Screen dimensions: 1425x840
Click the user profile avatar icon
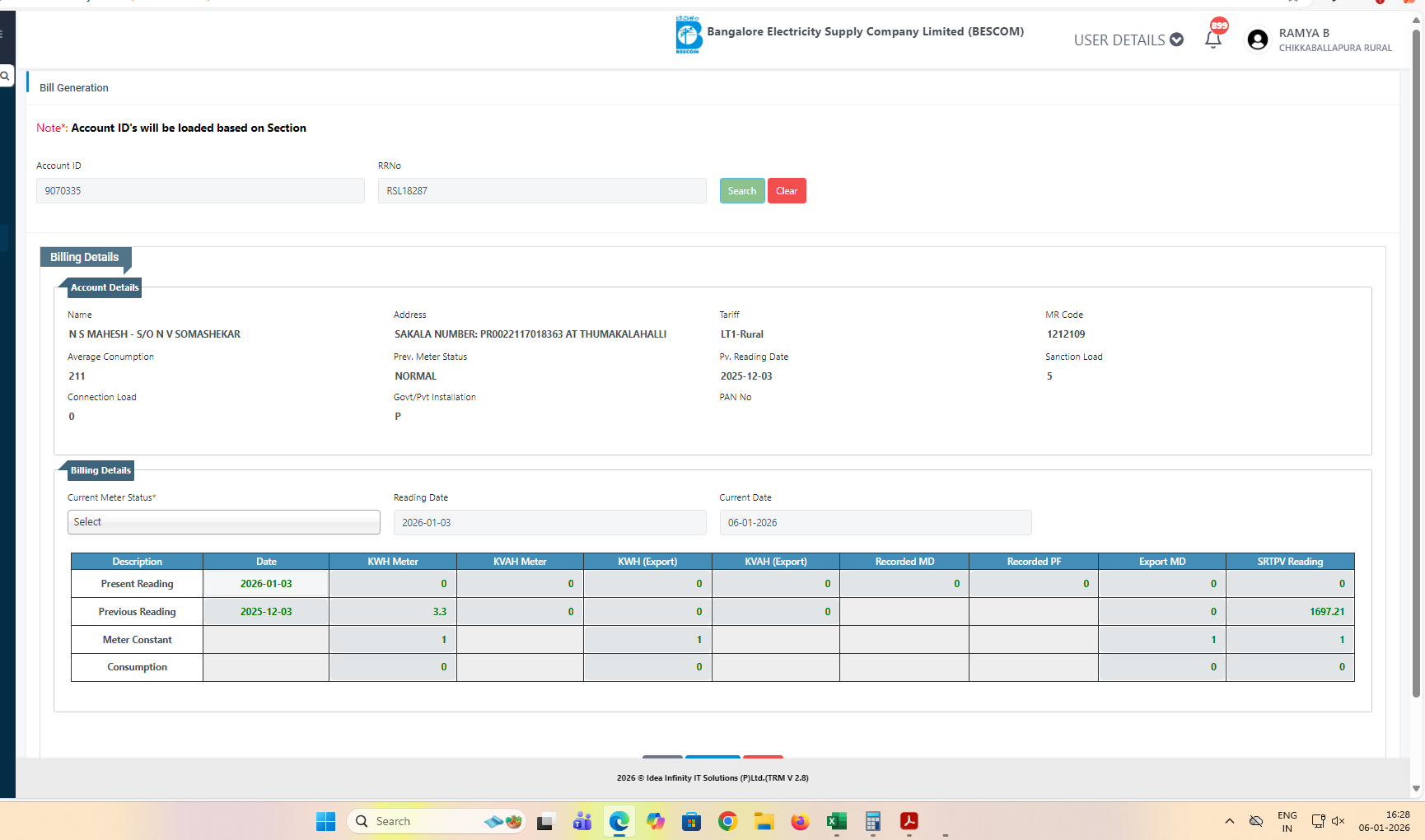1257,40
